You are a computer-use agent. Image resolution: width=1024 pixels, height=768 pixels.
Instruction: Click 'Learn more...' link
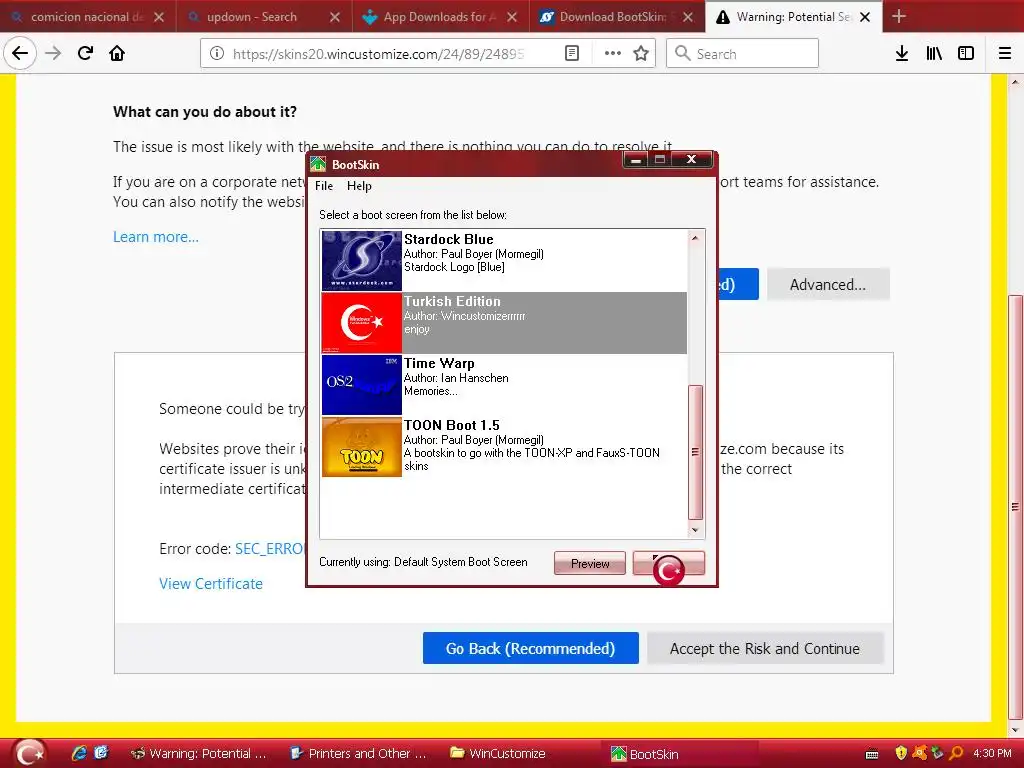click(155, 237)
